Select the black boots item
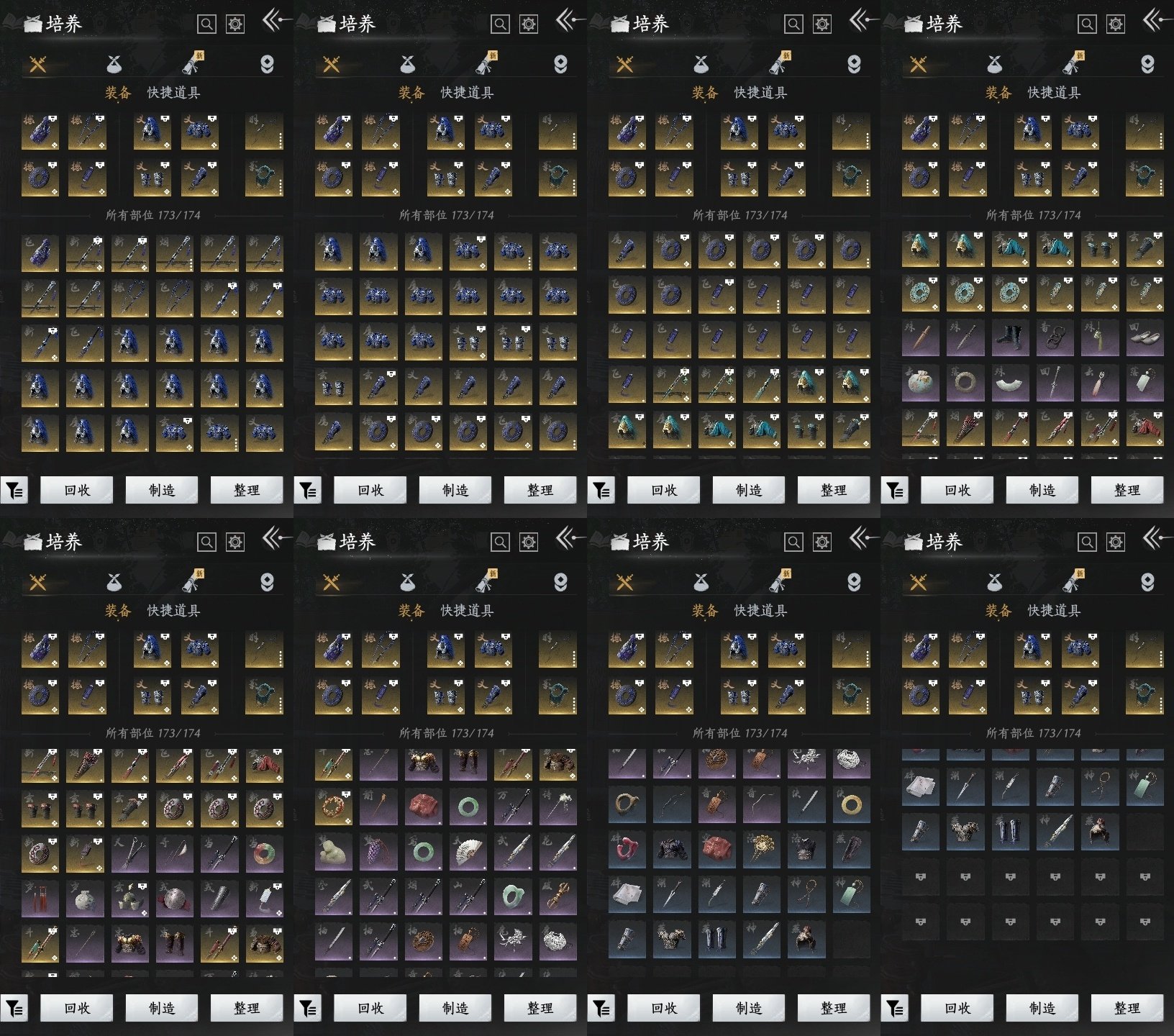1174x1036 pixels. 1009,338
